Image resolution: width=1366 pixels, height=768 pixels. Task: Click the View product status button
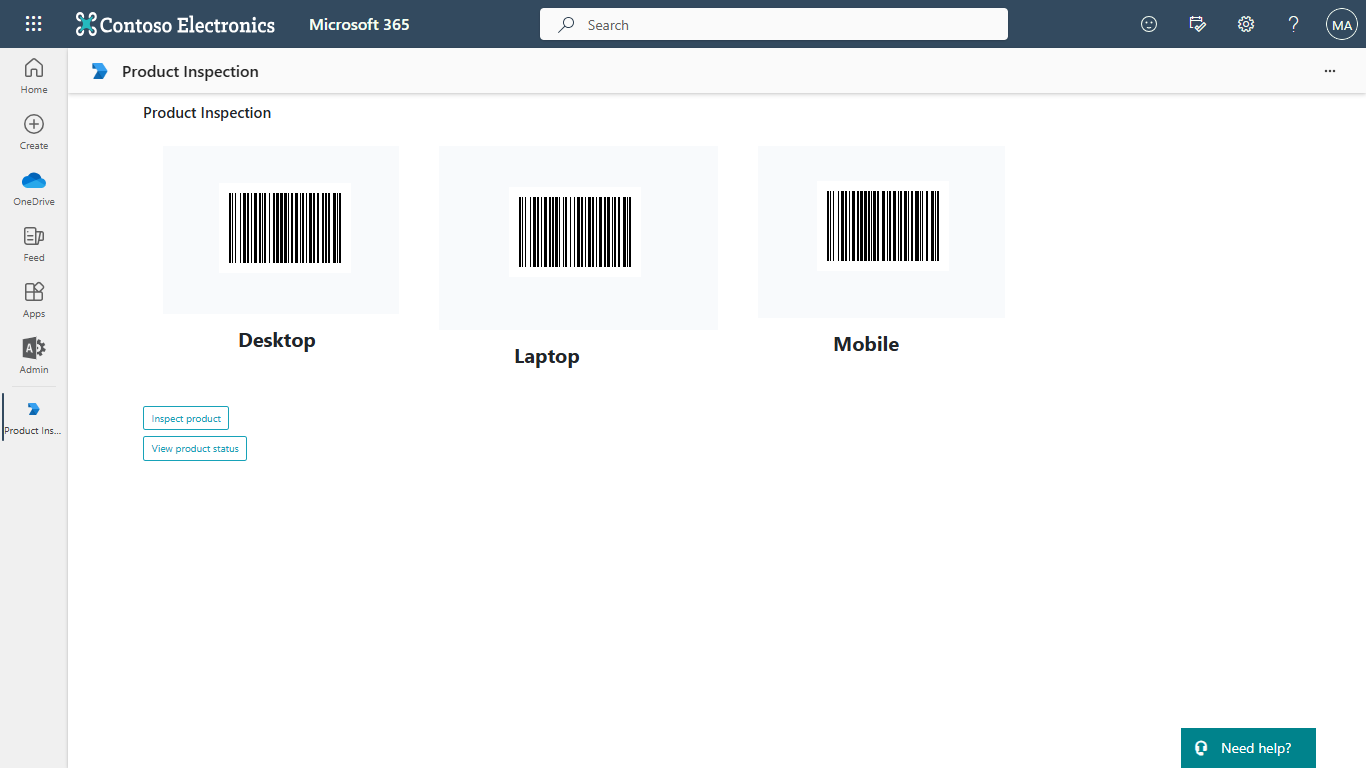[195, 448]
